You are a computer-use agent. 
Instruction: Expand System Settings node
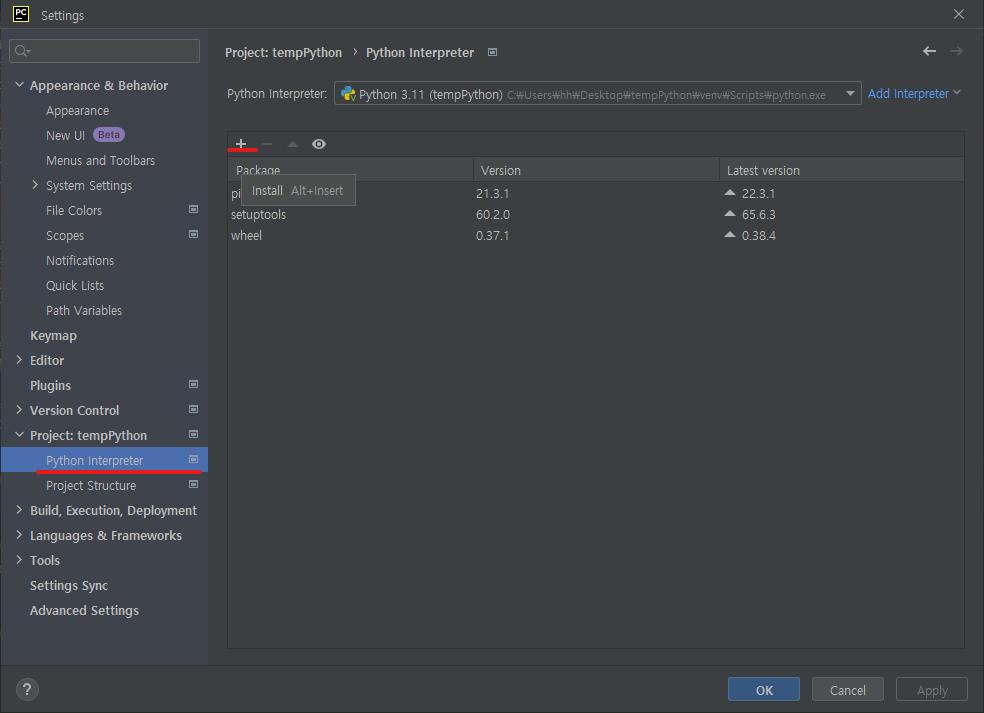(35, 185)
